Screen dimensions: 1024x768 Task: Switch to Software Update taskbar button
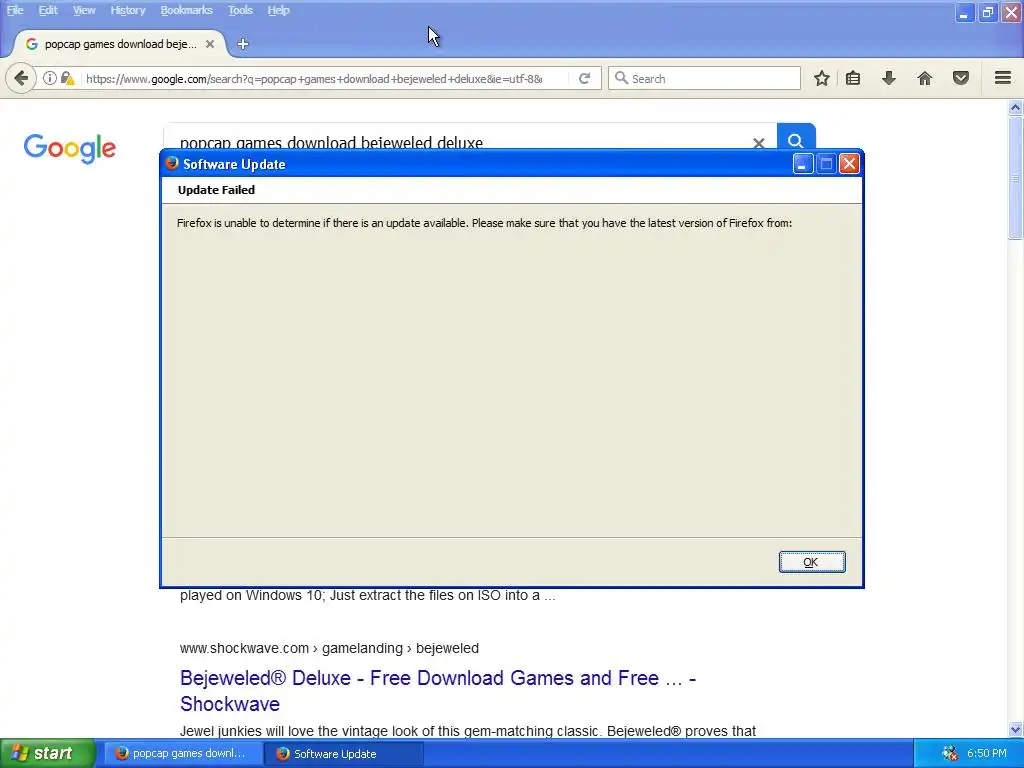point(344,754)
